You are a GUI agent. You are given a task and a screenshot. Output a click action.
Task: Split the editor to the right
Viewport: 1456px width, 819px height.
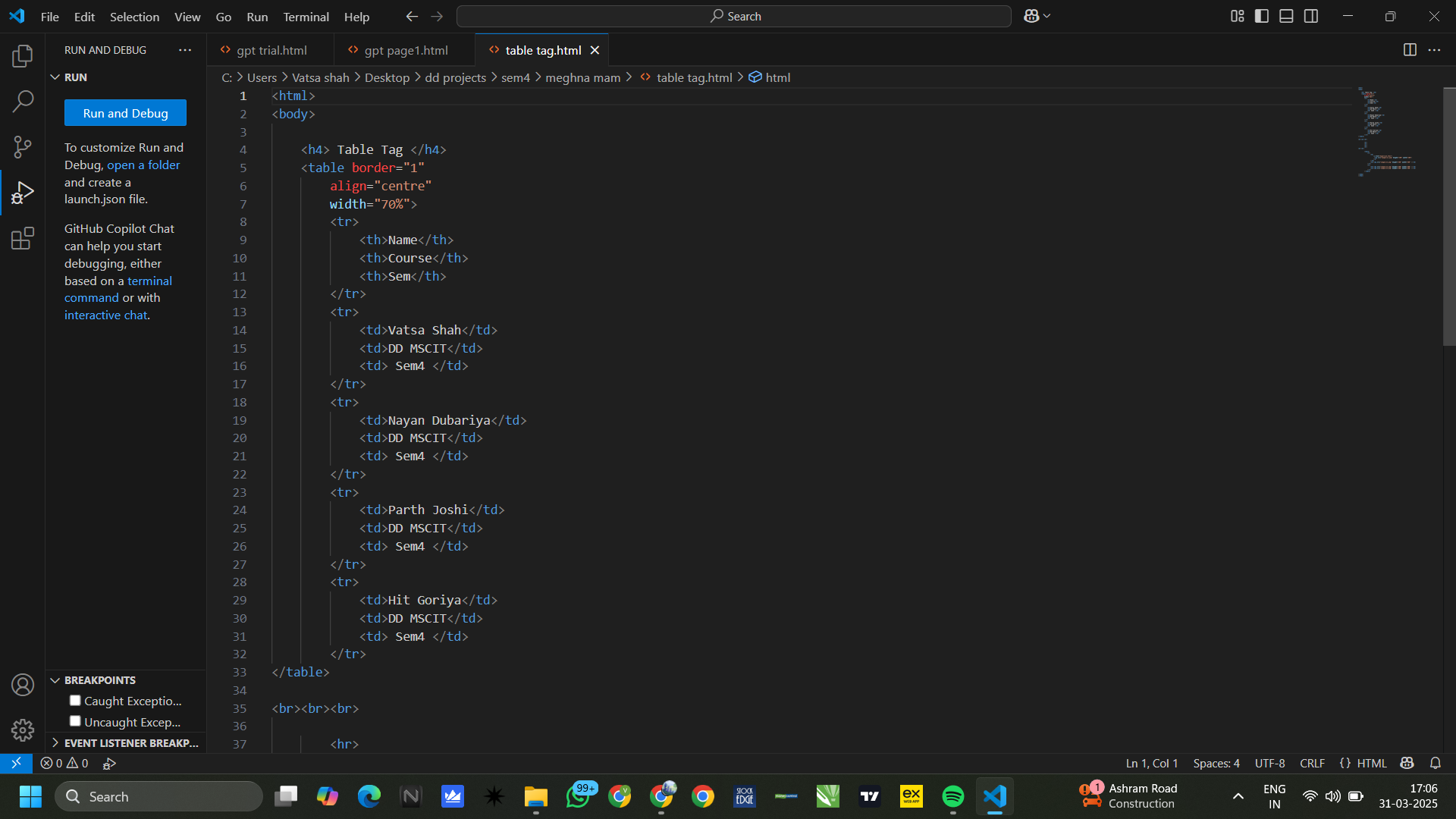click(1410, 50)
